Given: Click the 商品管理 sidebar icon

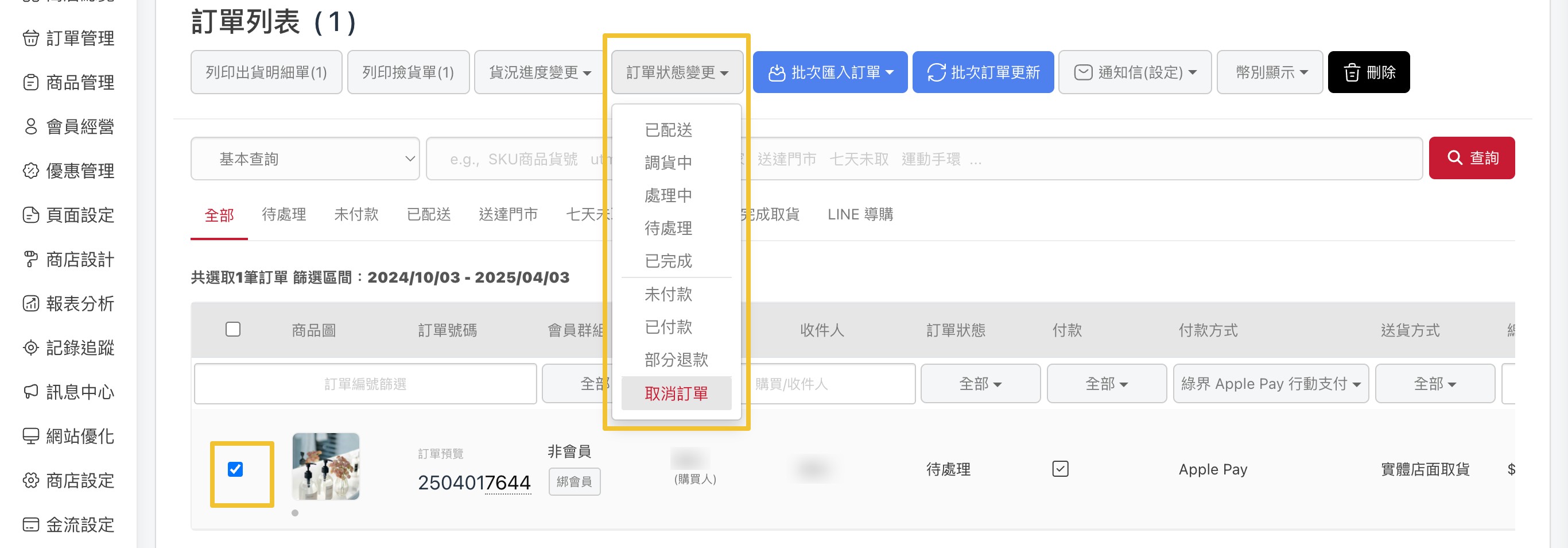Looking at the screenshot, I should click(30, 82).
